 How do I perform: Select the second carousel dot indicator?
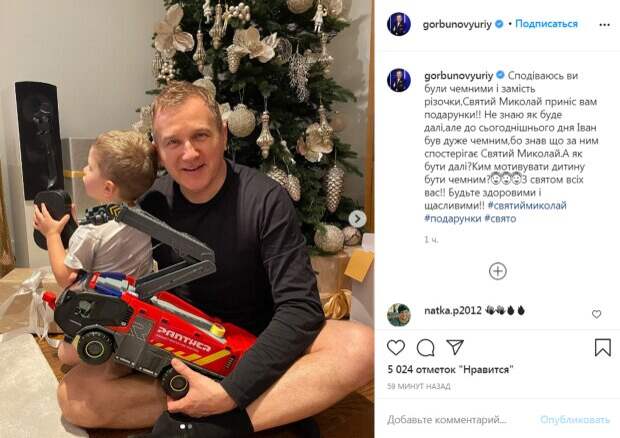tap(190, 427)
